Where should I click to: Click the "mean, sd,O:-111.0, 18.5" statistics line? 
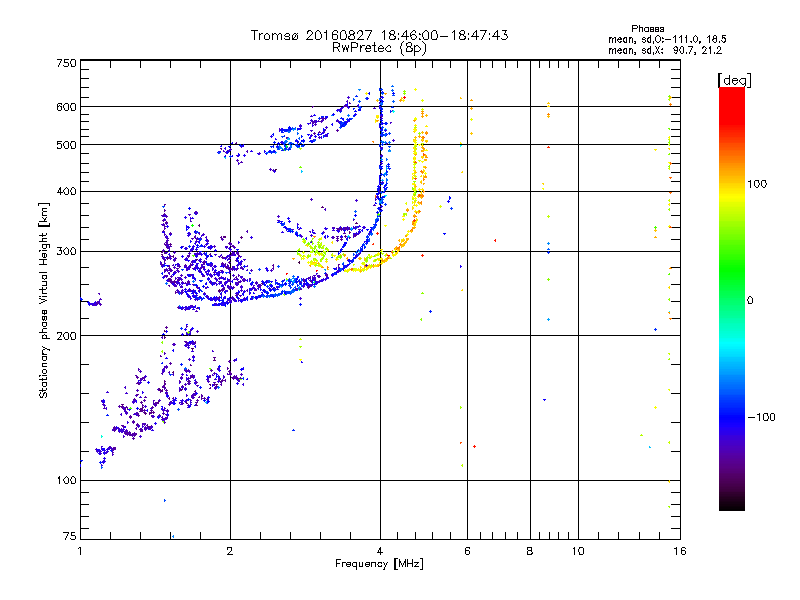pos(667,39)
